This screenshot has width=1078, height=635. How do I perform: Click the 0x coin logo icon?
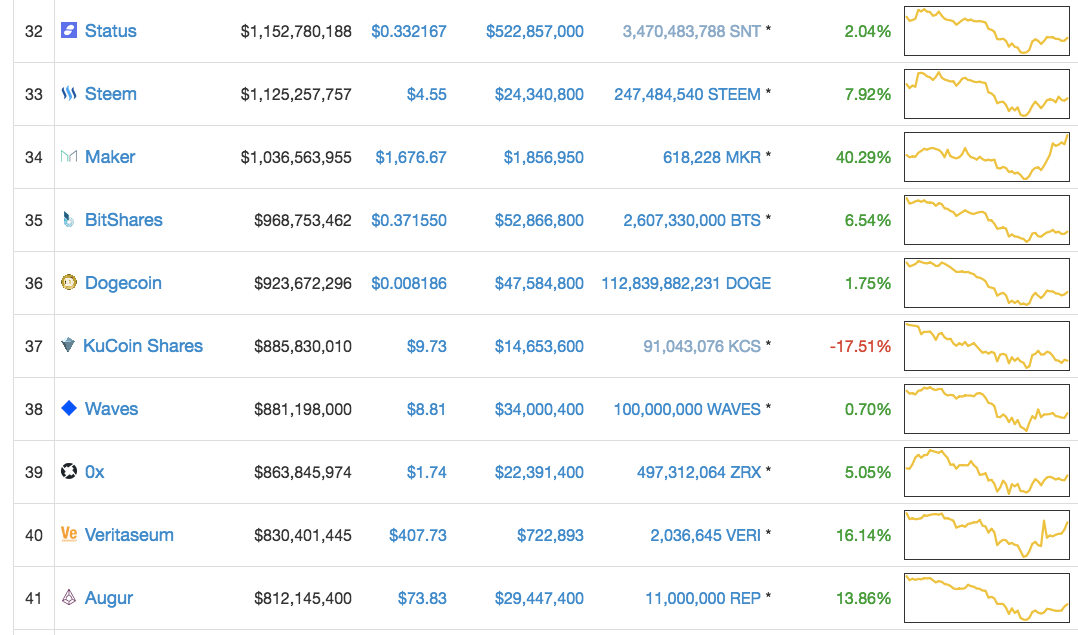tap(69, 471)
